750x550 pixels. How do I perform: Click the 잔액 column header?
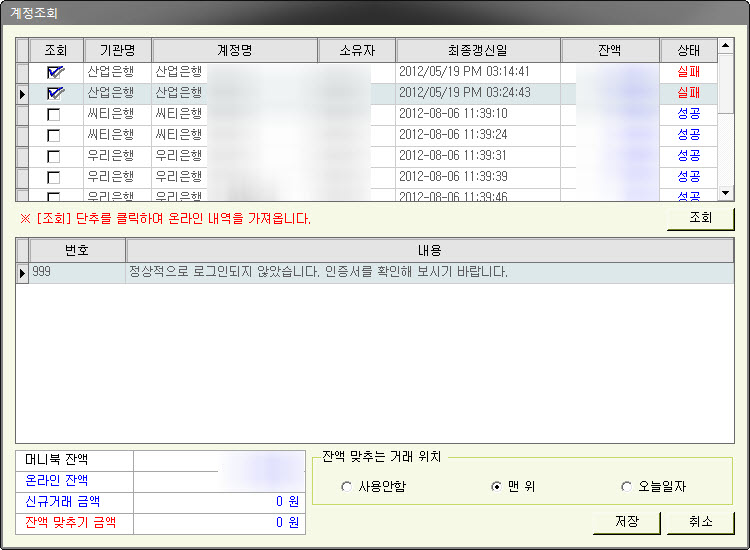(610, 50)
